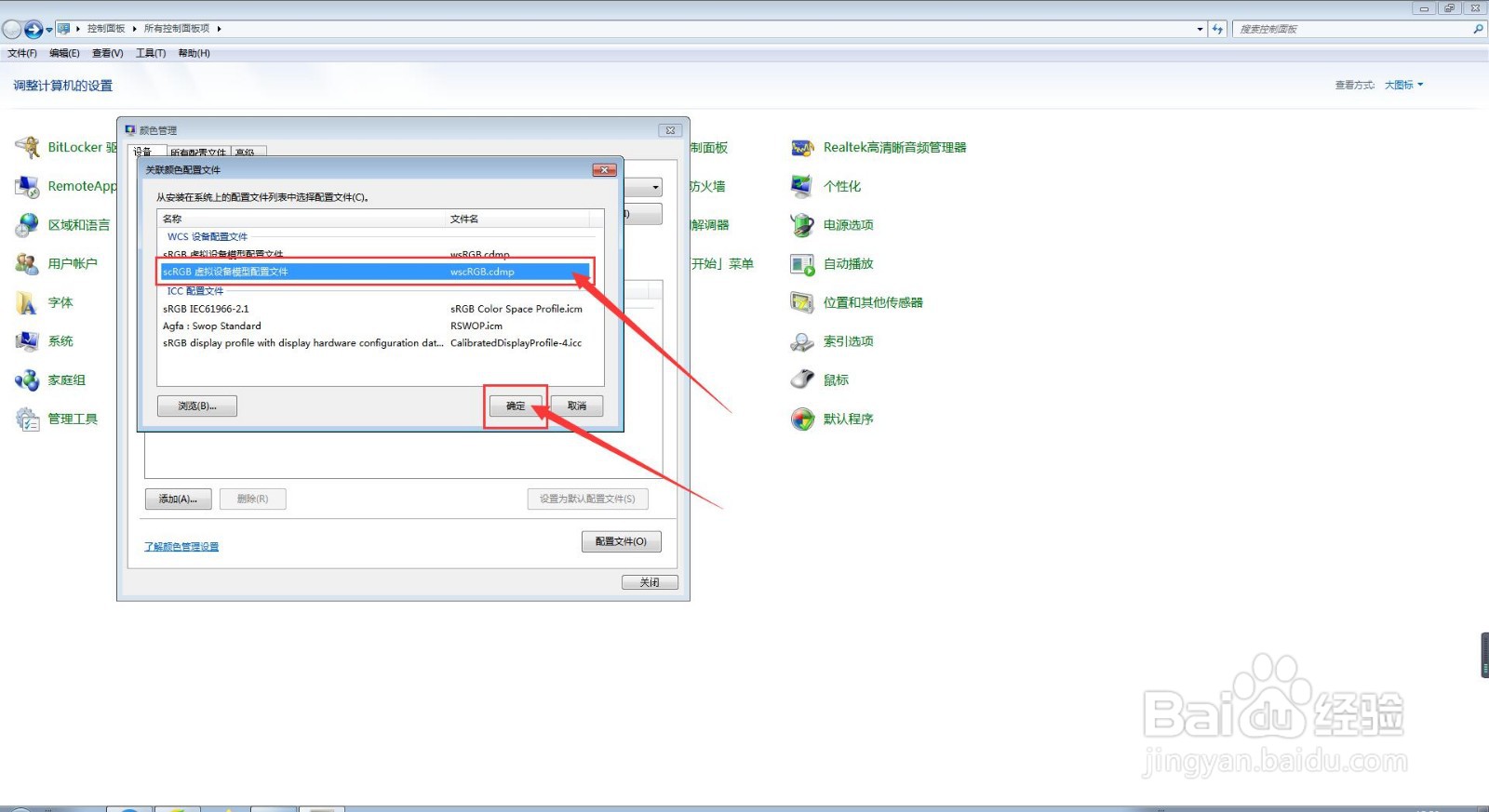The height and width of the screenshot is (812, 1489).
Task: Click the 删除(R) button
Action: tap(252, 499)
